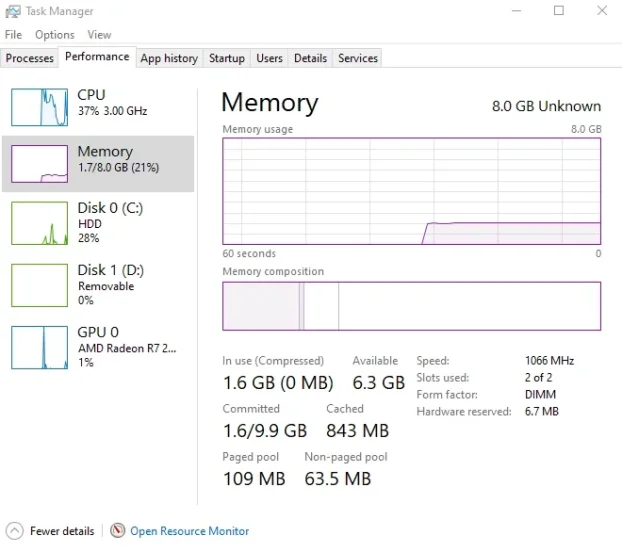
Task: Select Disk 0 (C:) graph thumbnail
Action: tap(40, 223)
